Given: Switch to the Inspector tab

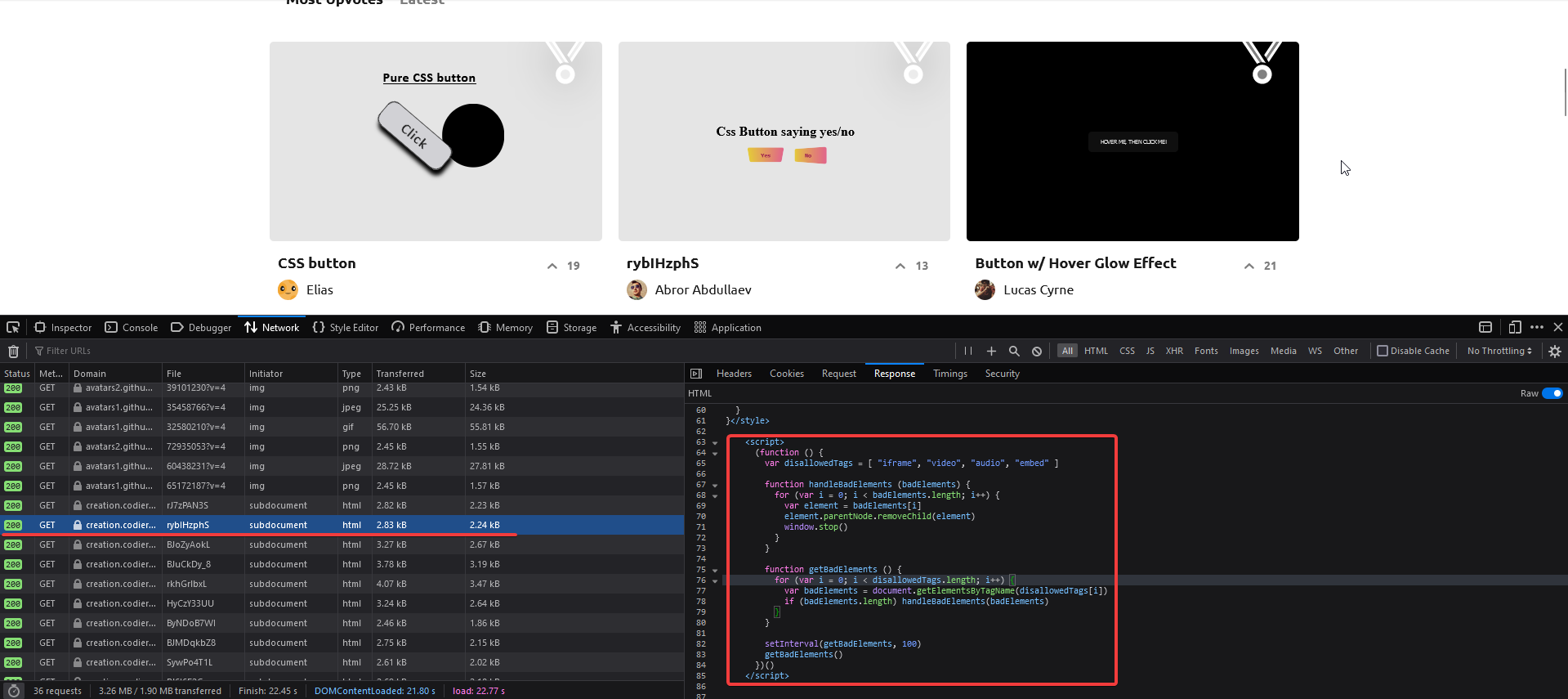Looking at the screenshot, I should coord(63,327).
